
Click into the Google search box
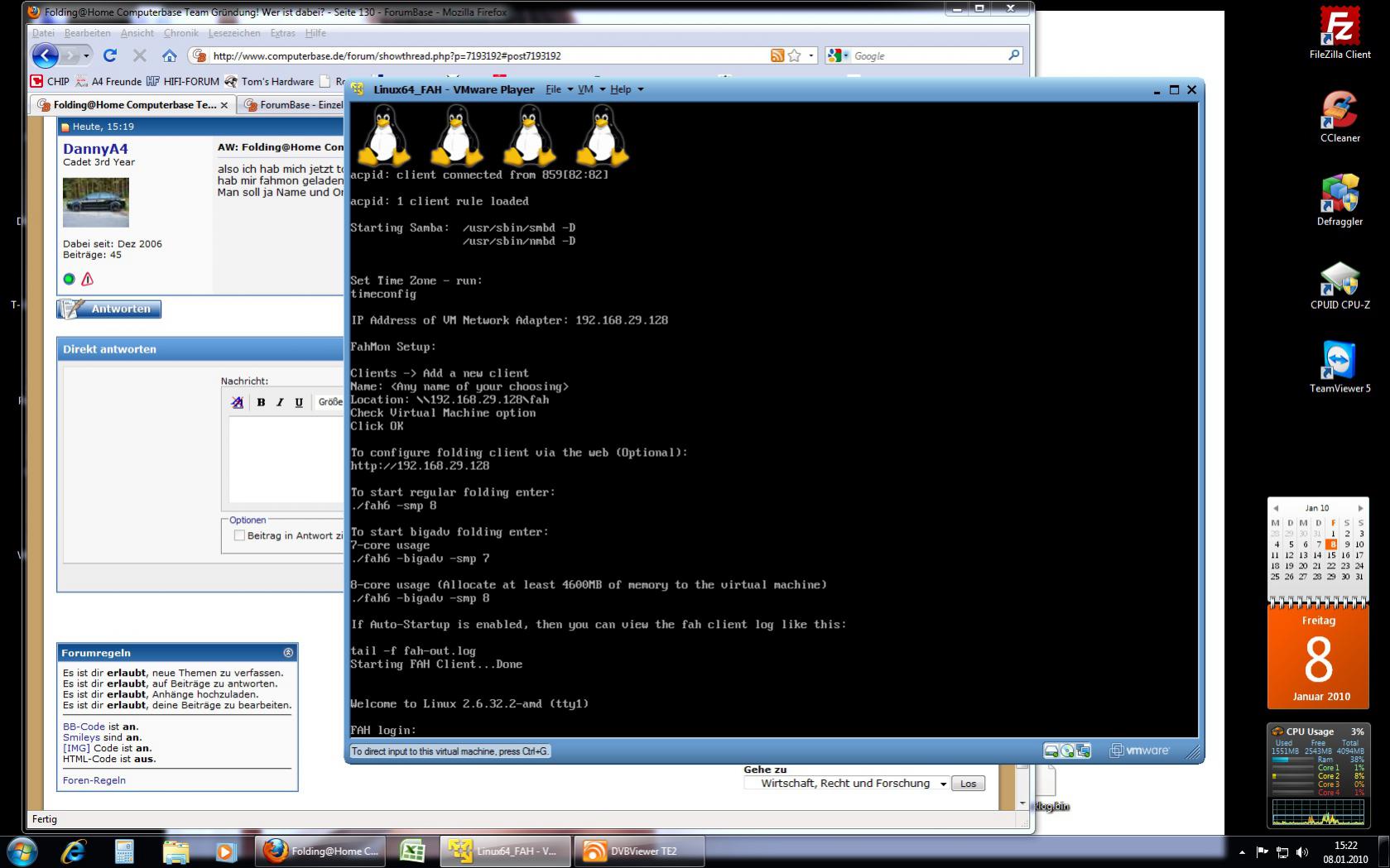(x=928, y=55)
